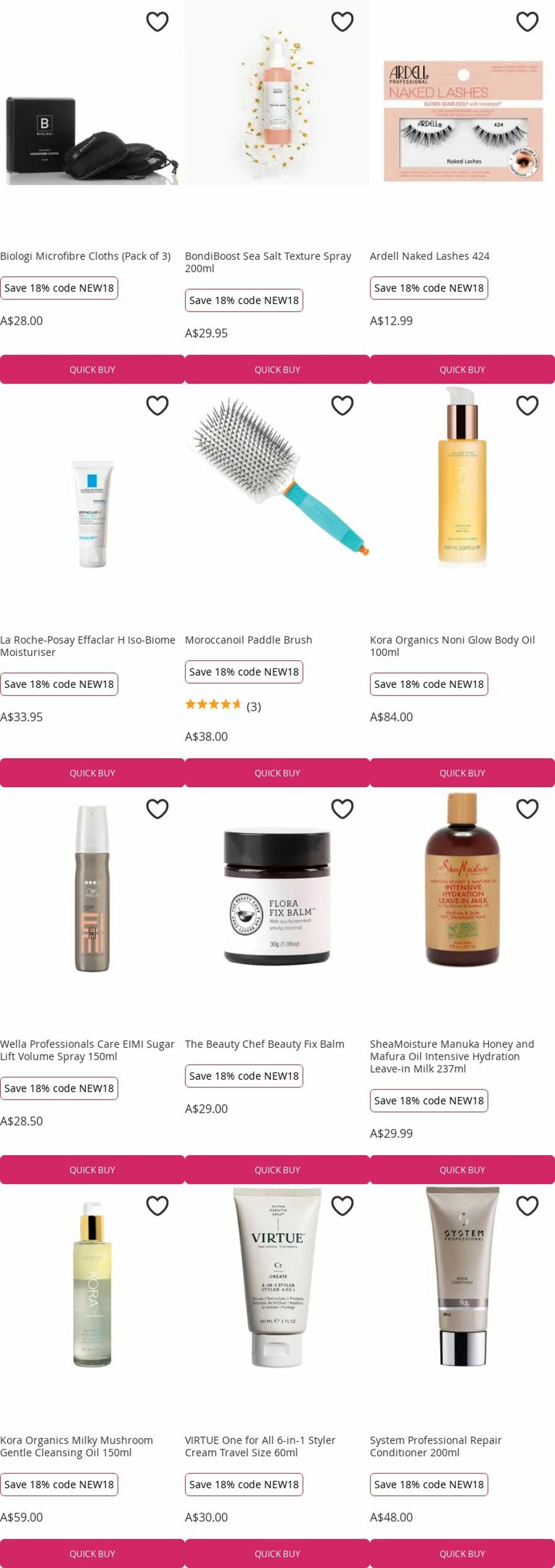
Task: Save Ardell Naked Lashes 424 to wishlist
Action: point(527,22)
